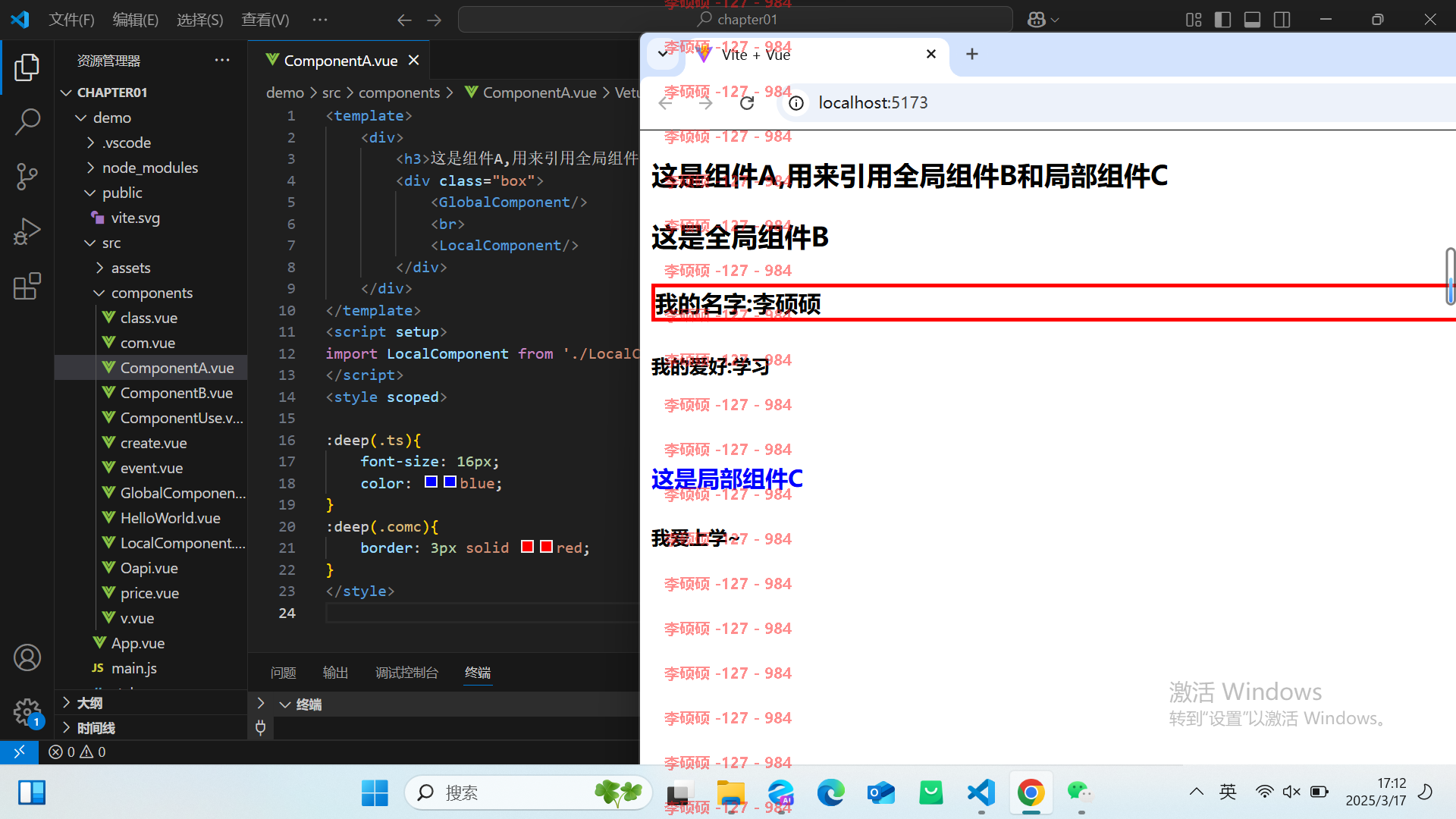Image resolution: width=1456 pixels, height=819 pixels.
Task: Switch to the 输出 panel tab
Action: (x=335, y=673)
